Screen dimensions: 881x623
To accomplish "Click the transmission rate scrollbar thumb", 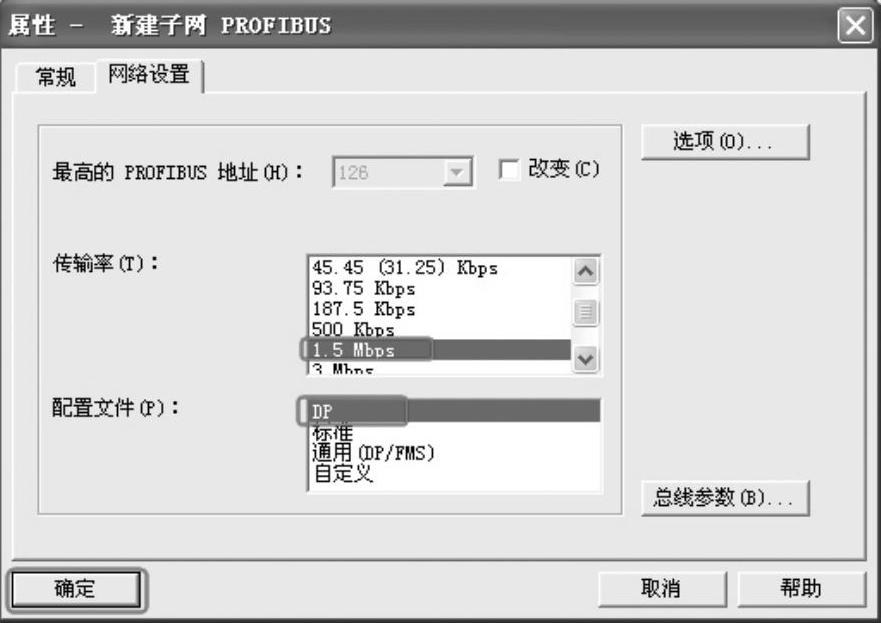I will (x=585, y=312).
